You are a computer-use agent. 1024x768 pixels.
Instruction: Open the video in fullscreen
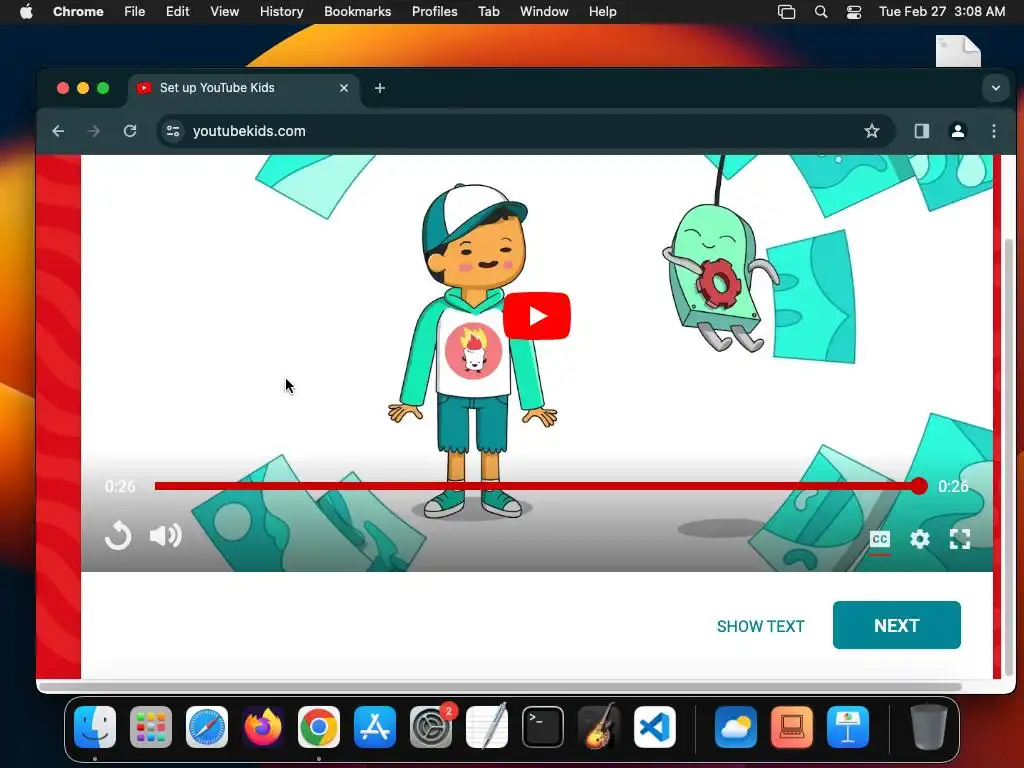point(959,539)
